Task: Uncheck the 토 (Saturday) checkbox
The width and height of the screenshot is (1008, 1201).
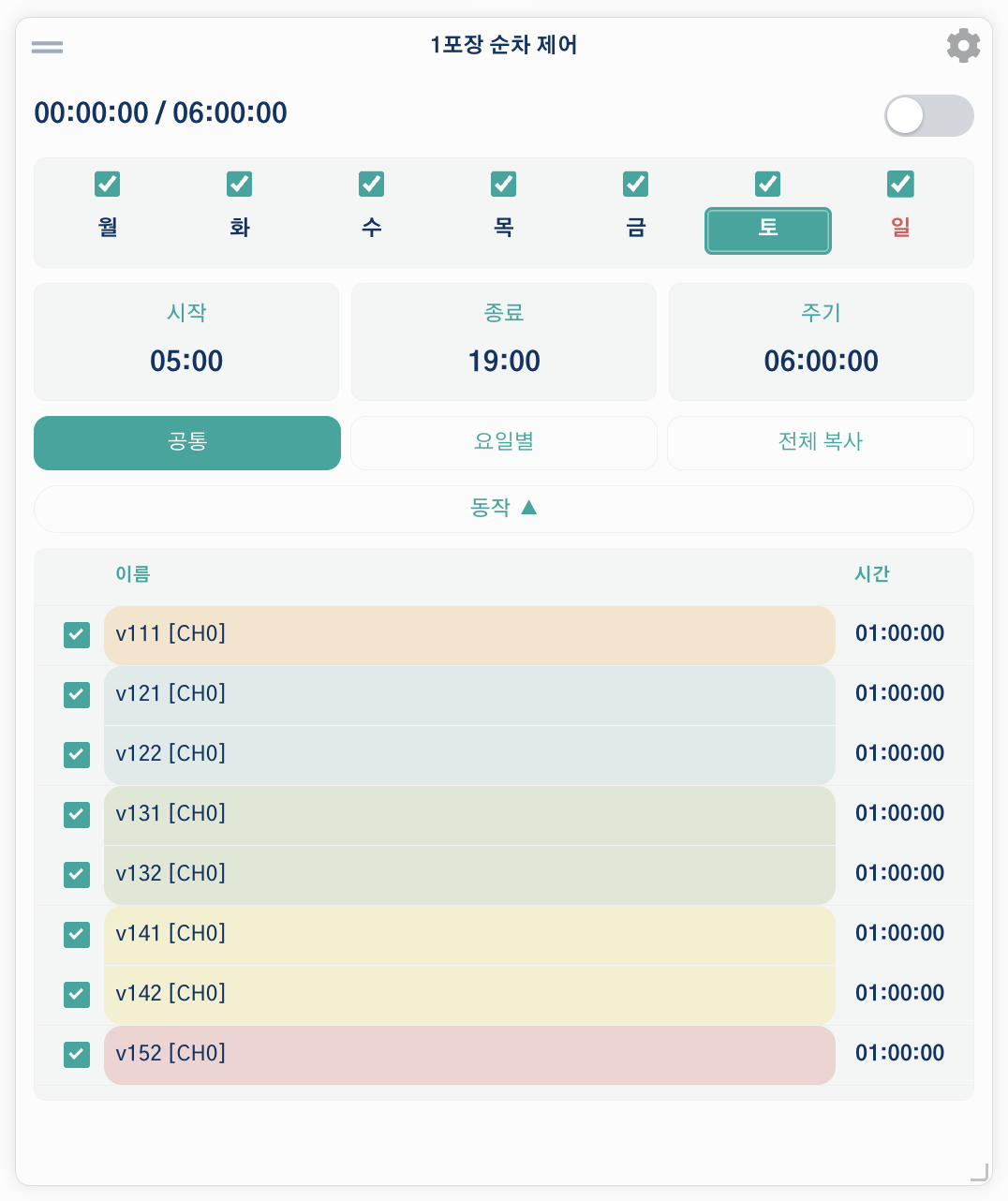Action: point(768,184)
